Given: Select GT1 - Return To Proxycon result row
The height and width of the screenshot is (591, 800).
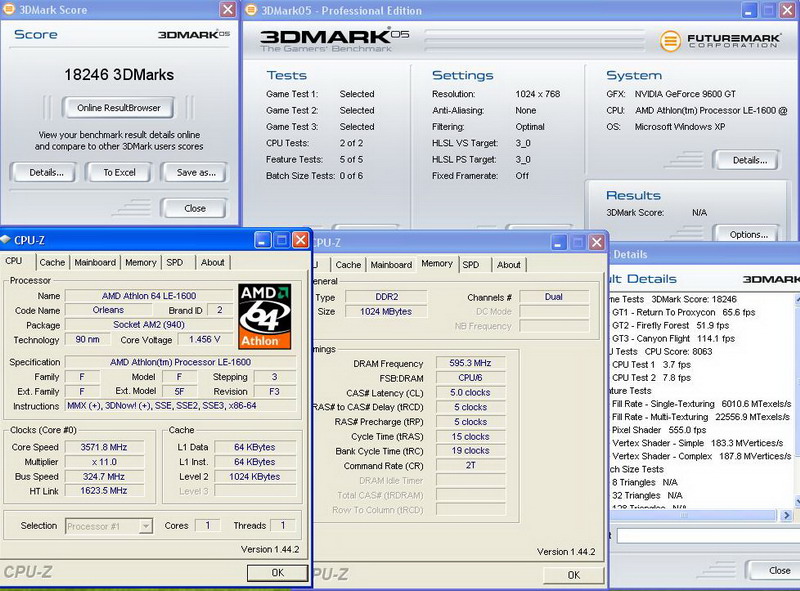Looking at the screenshot, I should click(684, 312).
